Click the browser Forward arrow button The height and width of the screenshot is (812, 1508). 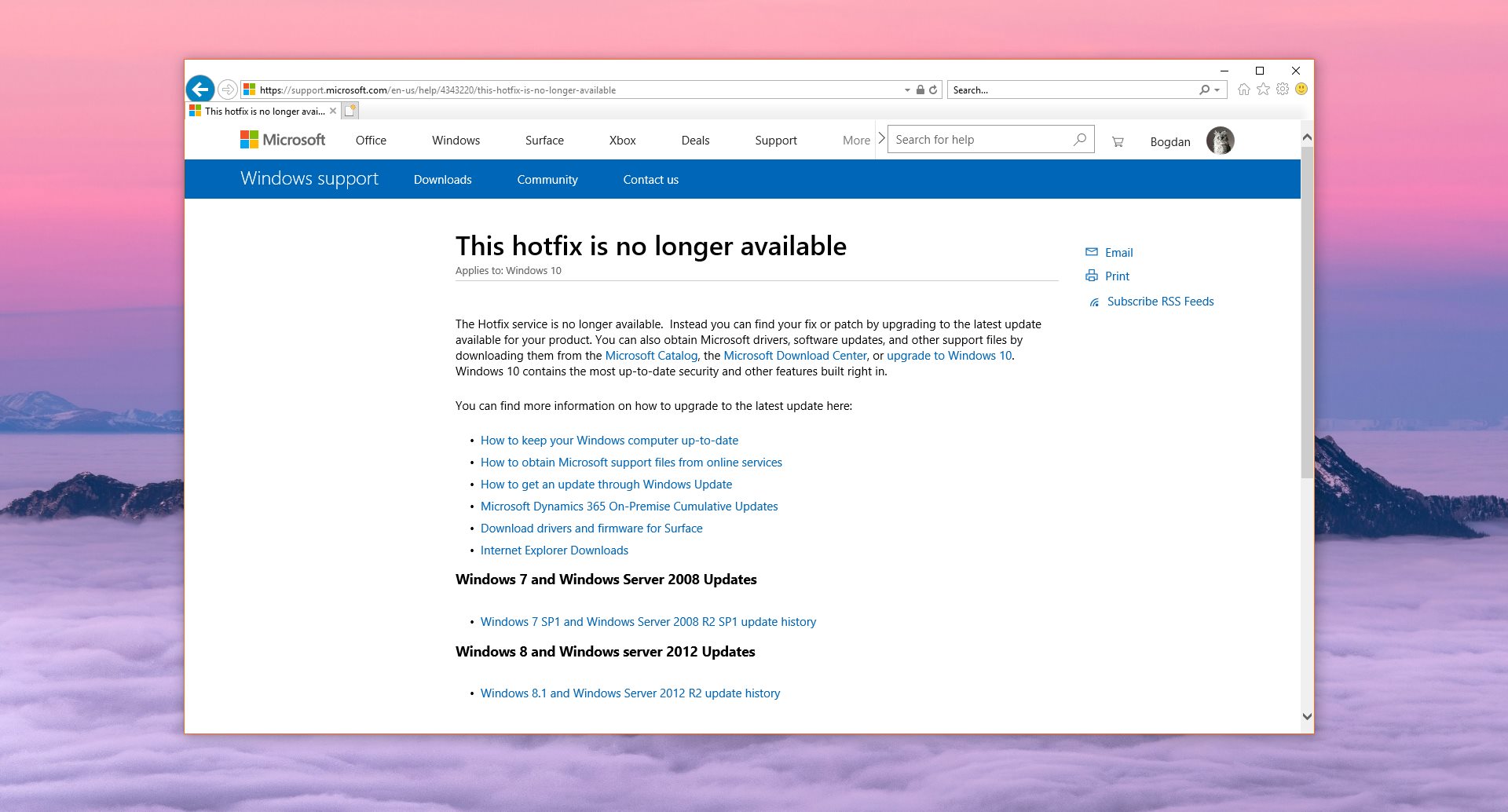(228, 90)
